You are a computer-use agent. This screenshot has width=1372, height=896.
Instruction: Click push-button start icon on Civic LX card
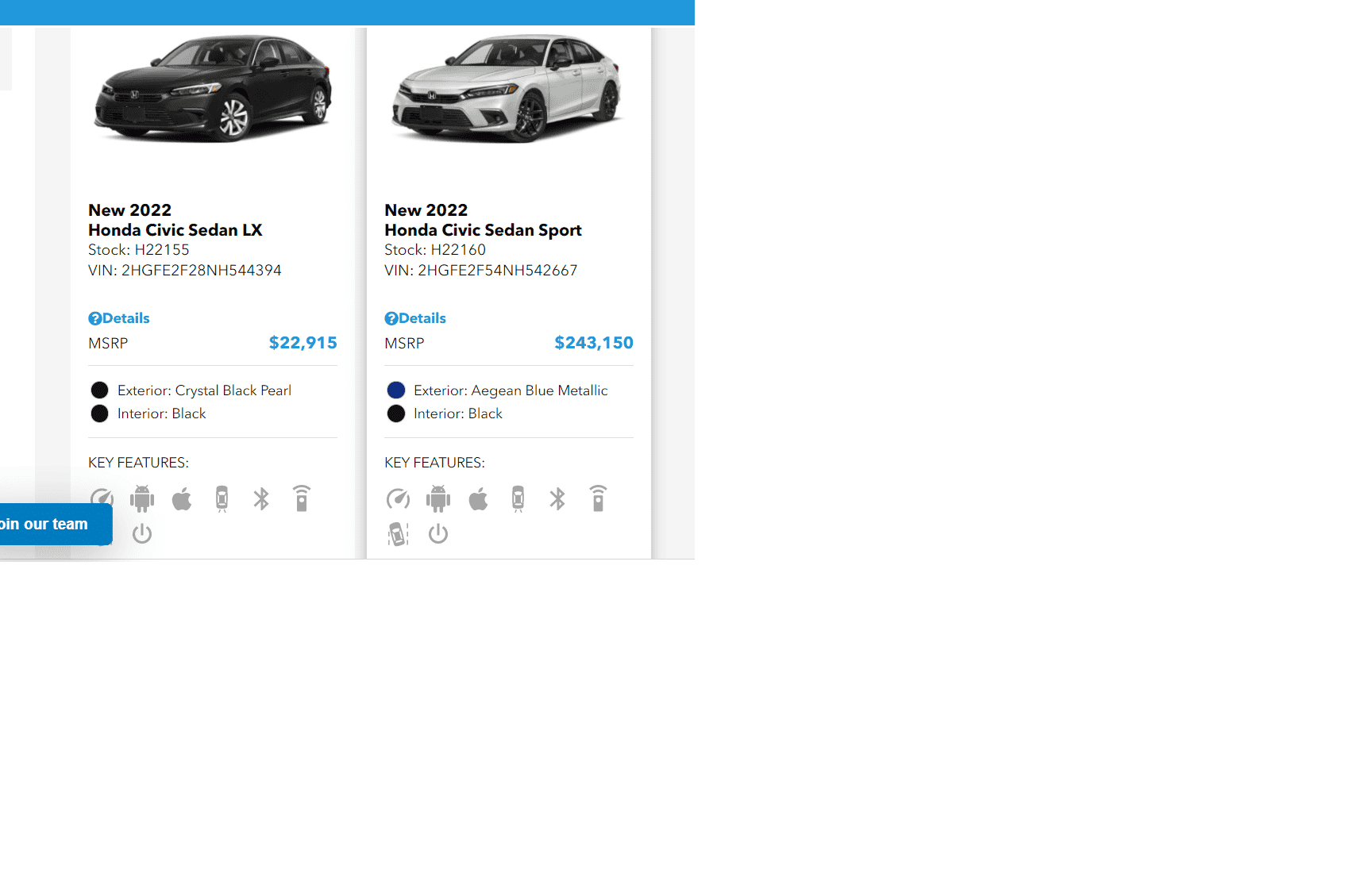click(142, 533)
